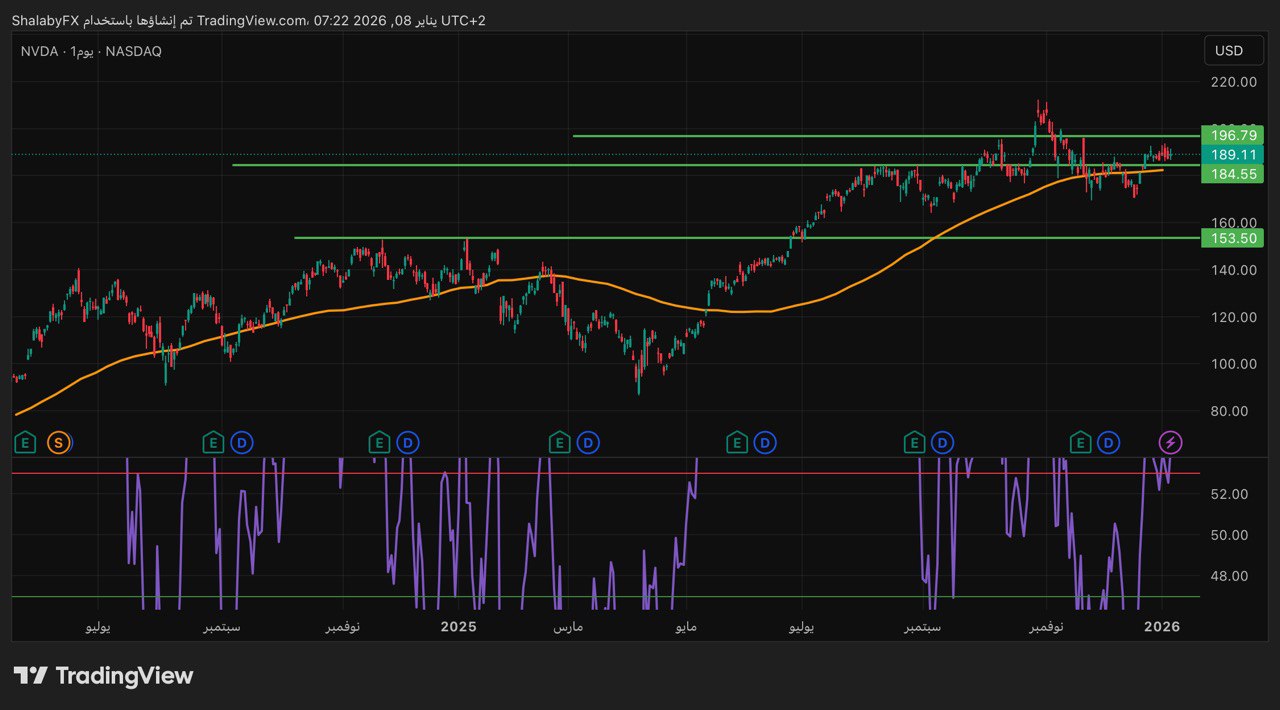
Task: Select the 153.50 support level label
Action: [x=1233, y=238]
